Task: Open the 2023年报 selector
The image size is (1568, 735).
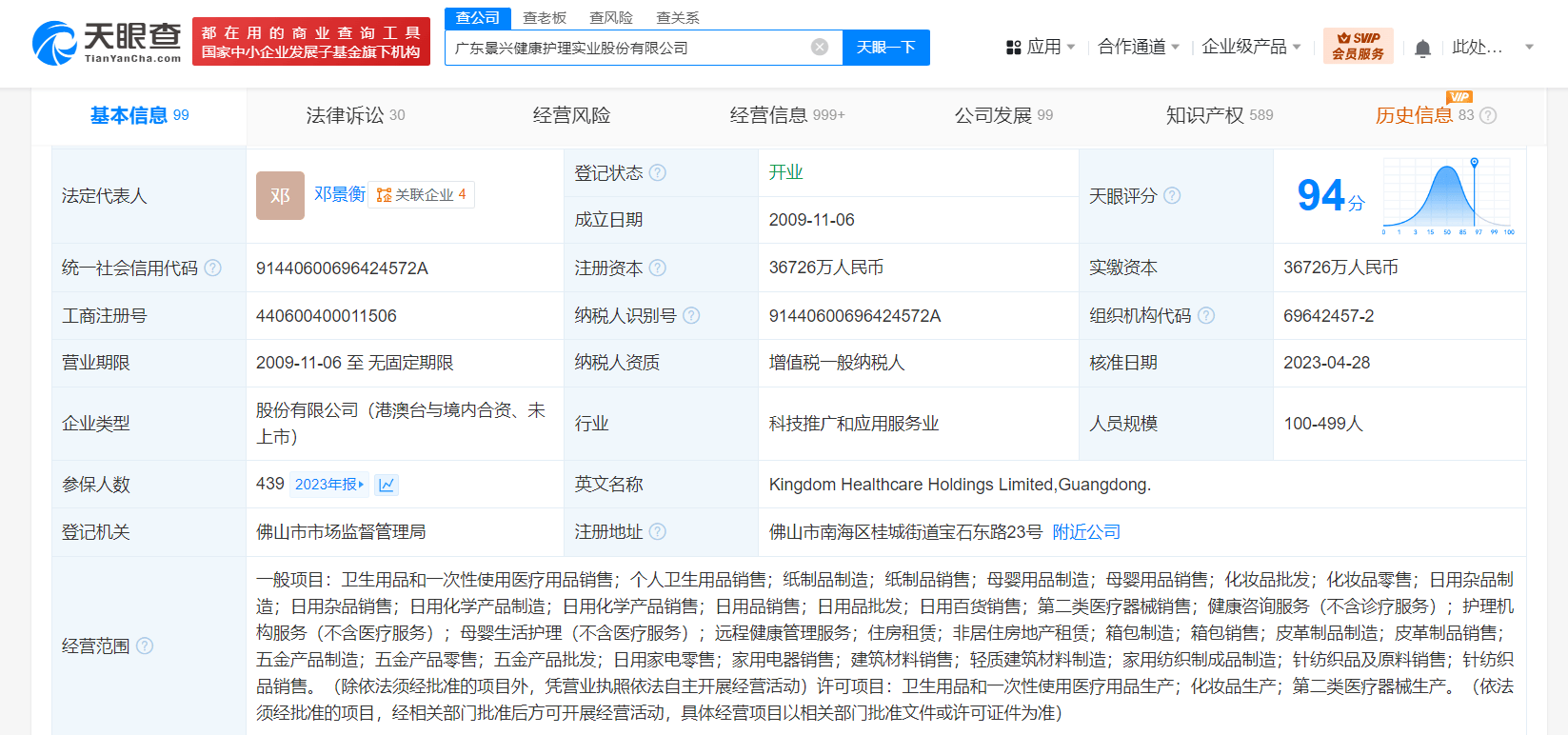Action: [x=329, y=485]
